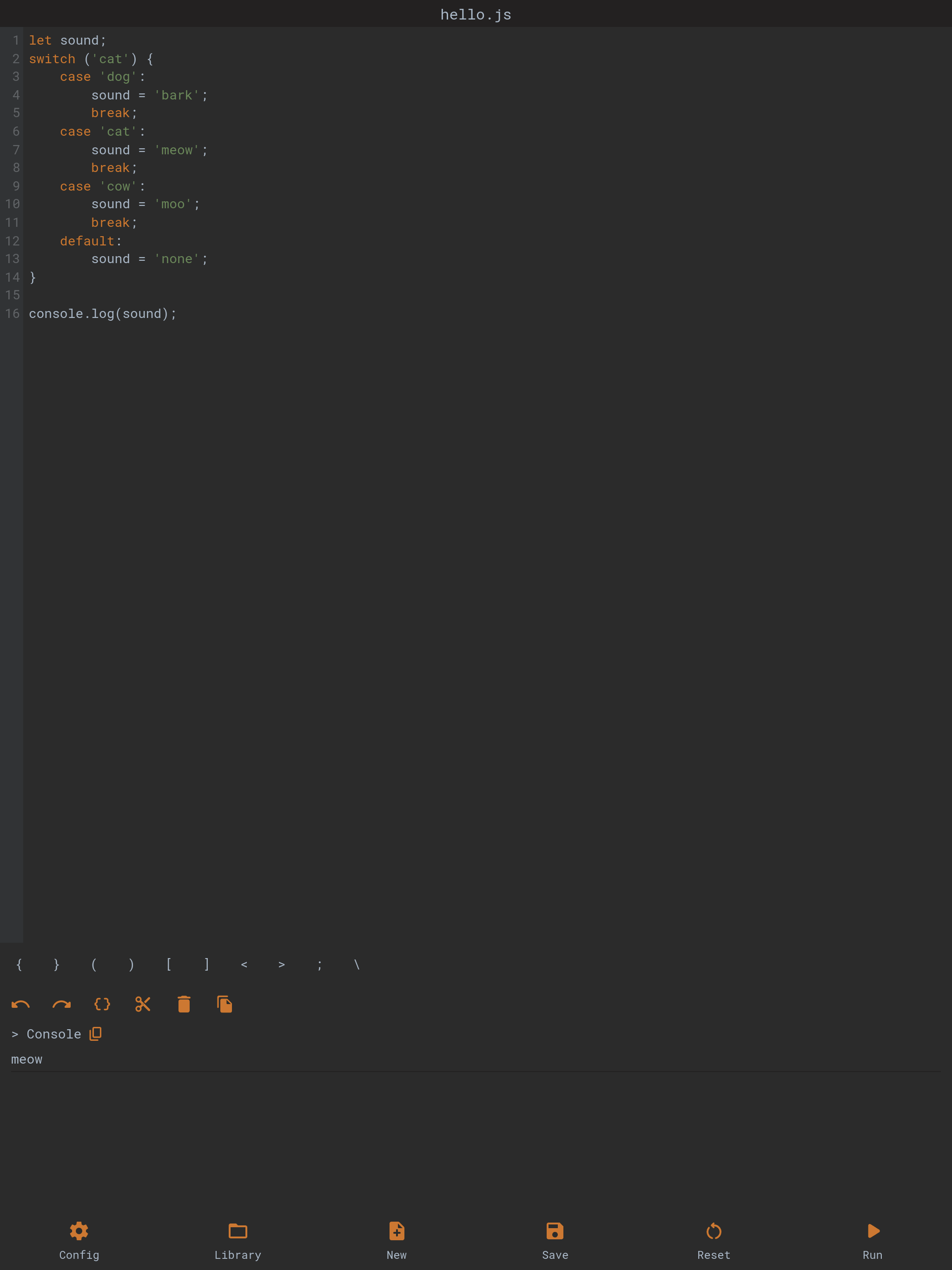952x1270 pixels.
Task: Save the hello.js file
Action: (x=555, y=1241)
